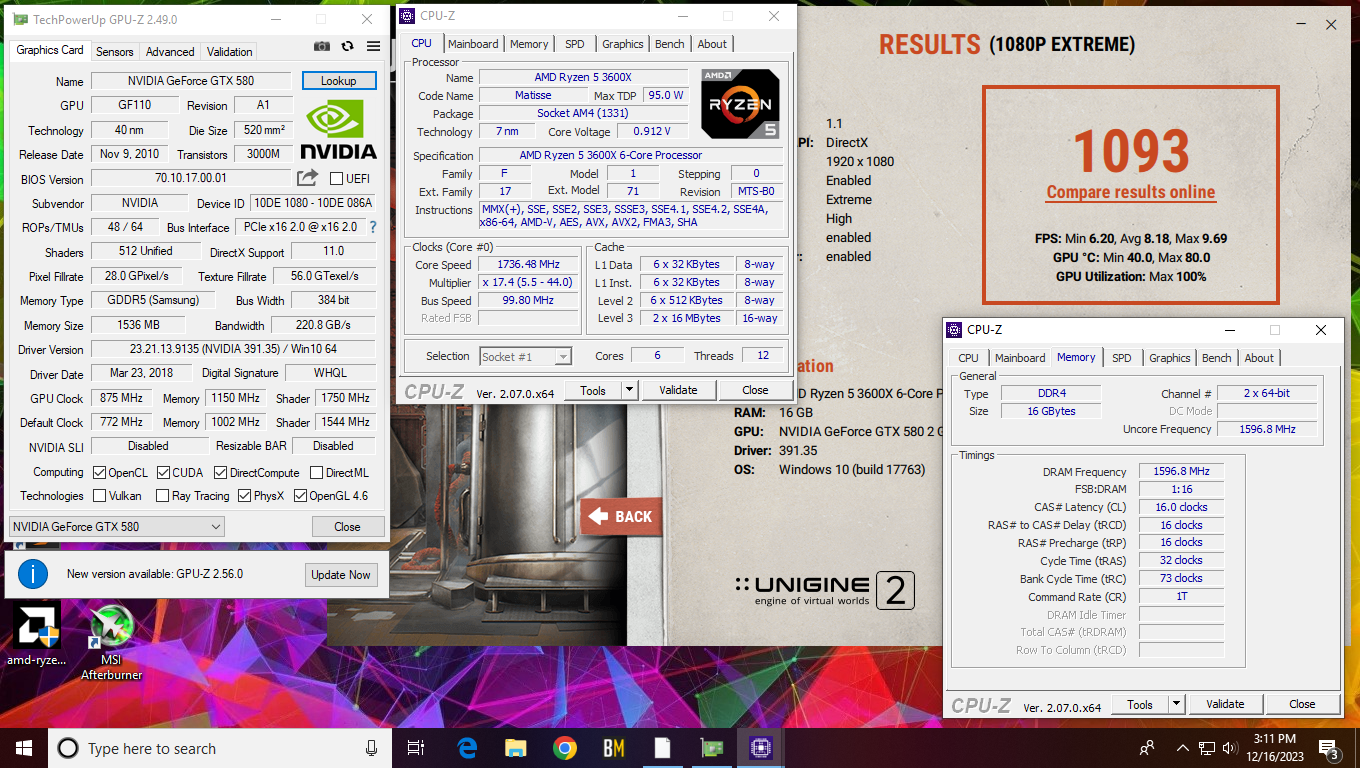Toggle the OpenGL 4.6 checkbox
Image resolution: width=1360 pixels, height=768 pixels.
300,495
